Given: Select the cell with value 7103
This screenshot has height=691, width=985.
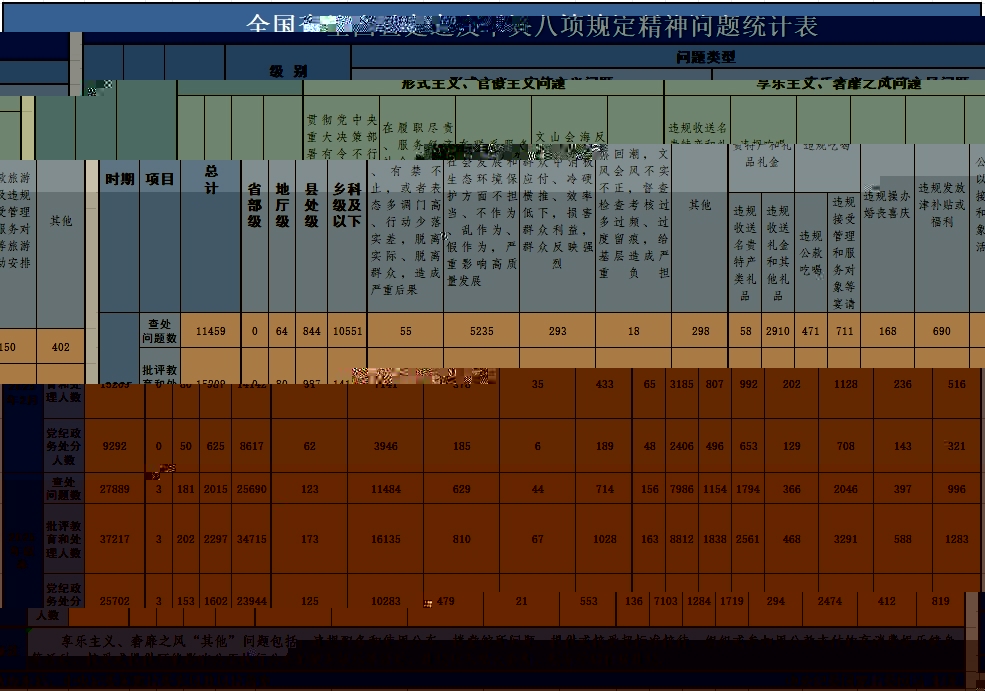Looking at the screenshot, I should tap(666, 601).
